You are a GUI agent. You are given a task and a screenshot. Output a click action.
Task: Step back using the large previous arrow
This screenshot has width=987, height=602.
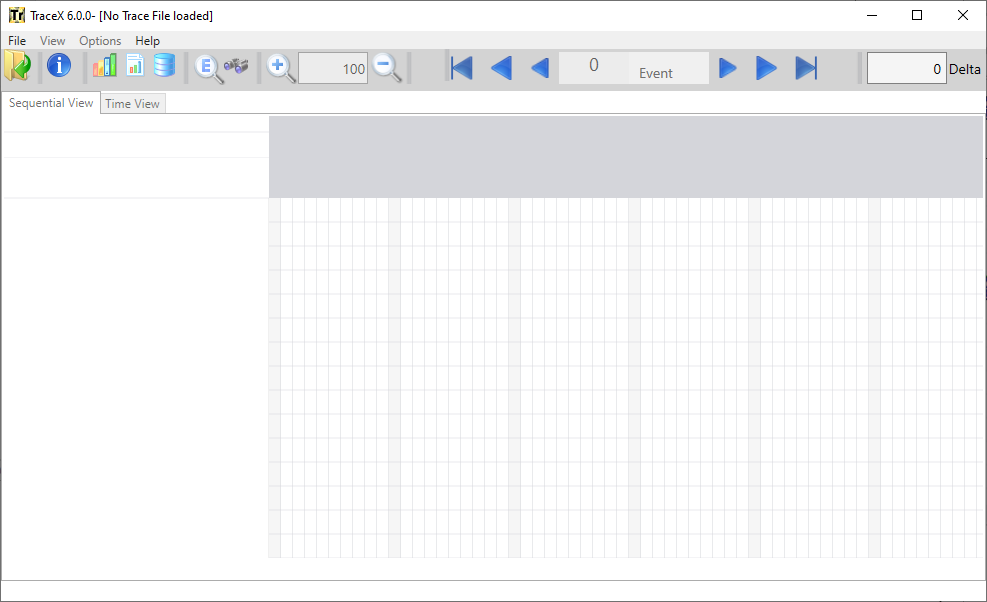(501, 67)
